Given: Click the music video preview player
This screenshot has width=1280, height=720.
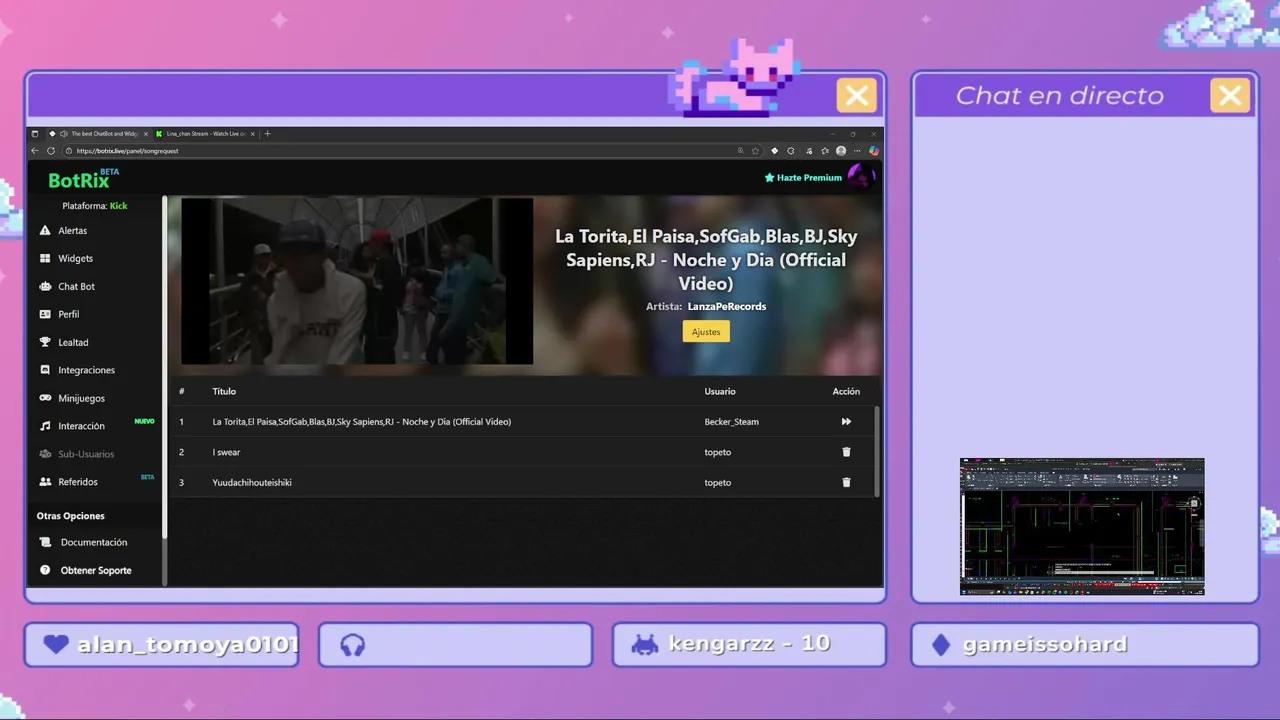Looking at the screenshot, I should (x=357, y=281).
